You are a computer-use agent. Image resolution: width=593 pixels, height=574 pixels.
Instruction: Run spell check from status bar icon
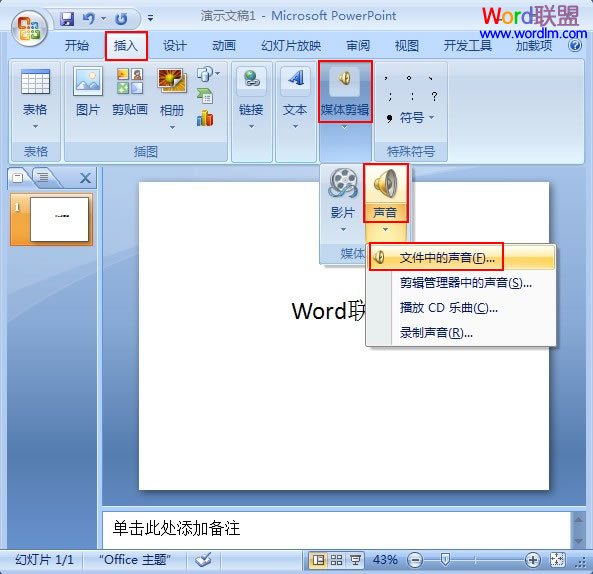(x=203, y=560)
